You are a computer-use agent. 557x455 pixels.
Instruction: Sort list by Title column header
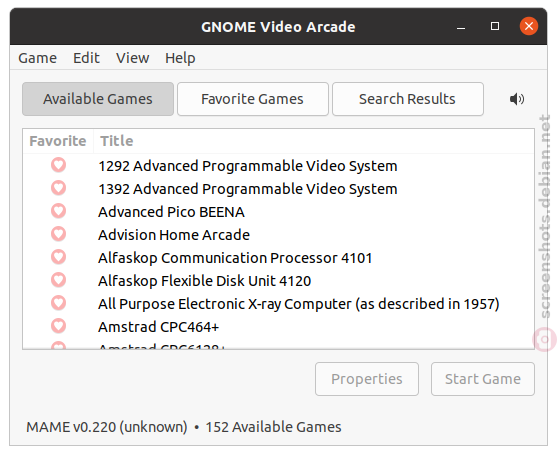314,141
